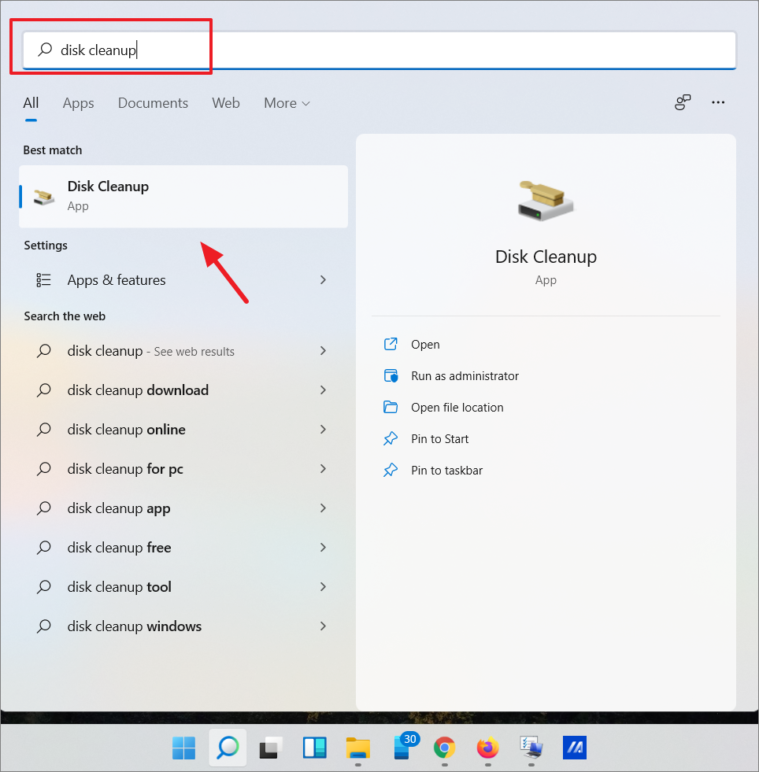Select the disk cleanup tool suggestion

pyautogui.click(x=183, y=587)
